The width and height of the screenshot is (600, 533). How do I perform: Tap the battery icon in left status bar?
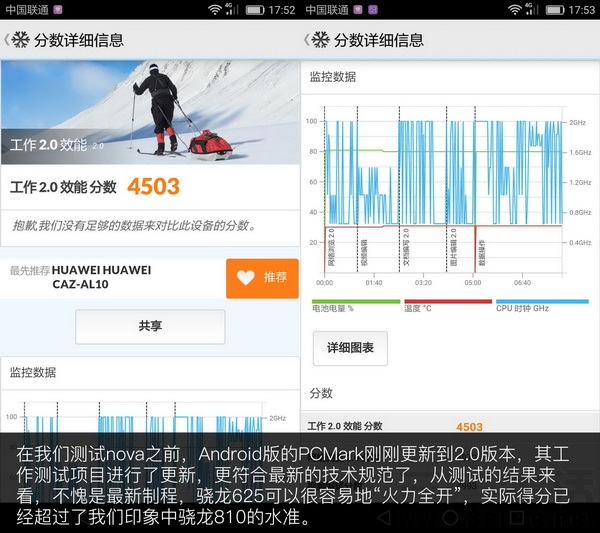(x=255, y=10)
